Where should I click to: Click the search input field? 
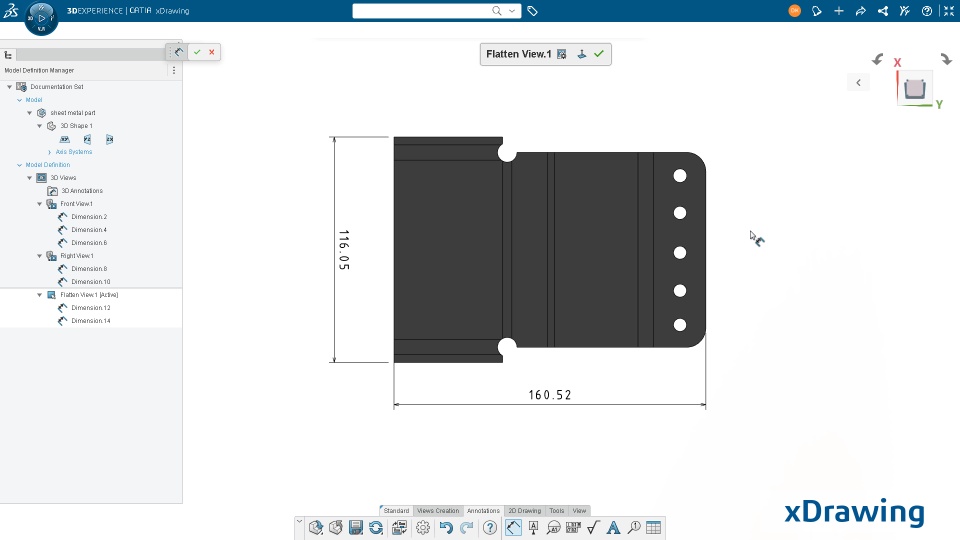421,11
